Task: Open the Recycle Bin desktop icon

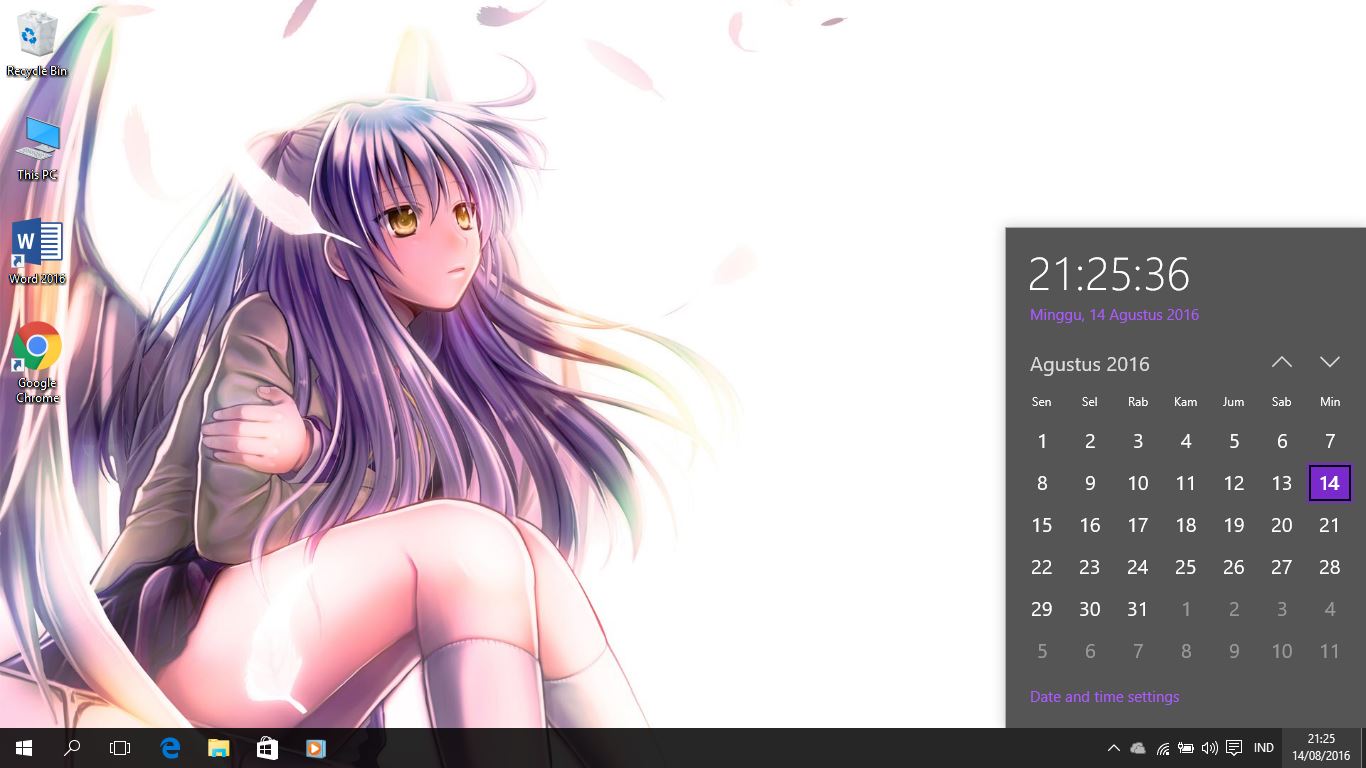Action: 37,44
